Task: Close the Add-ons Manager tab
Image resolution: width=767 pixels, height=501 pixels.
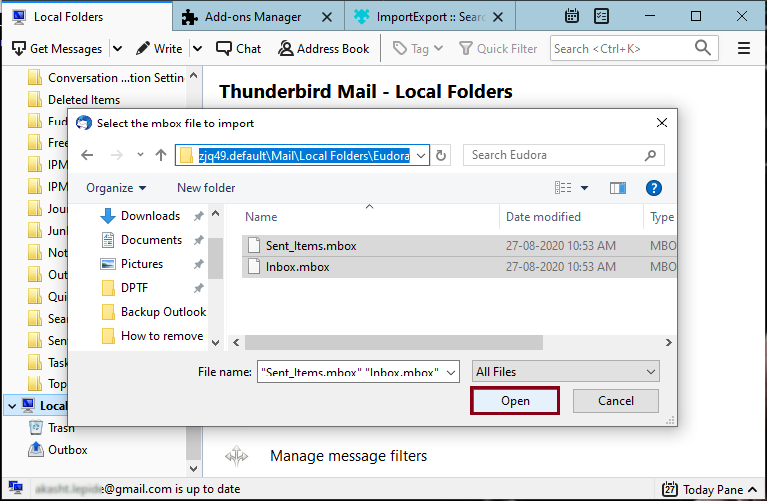Action: pyautogui.click(x=327, y=17)
